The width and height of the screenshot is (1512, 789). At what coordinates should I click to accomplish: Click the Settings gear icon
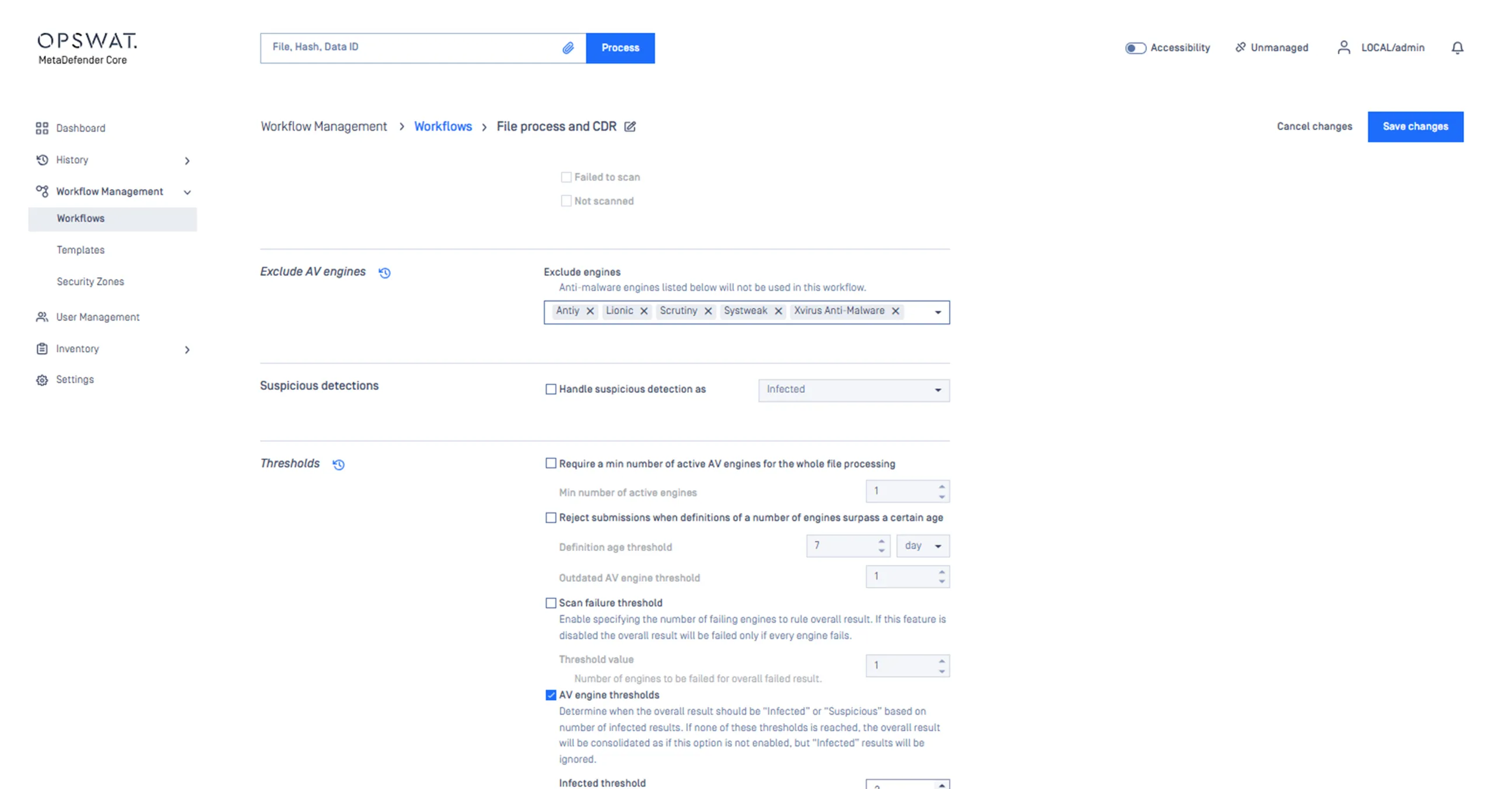coord(41,380)
